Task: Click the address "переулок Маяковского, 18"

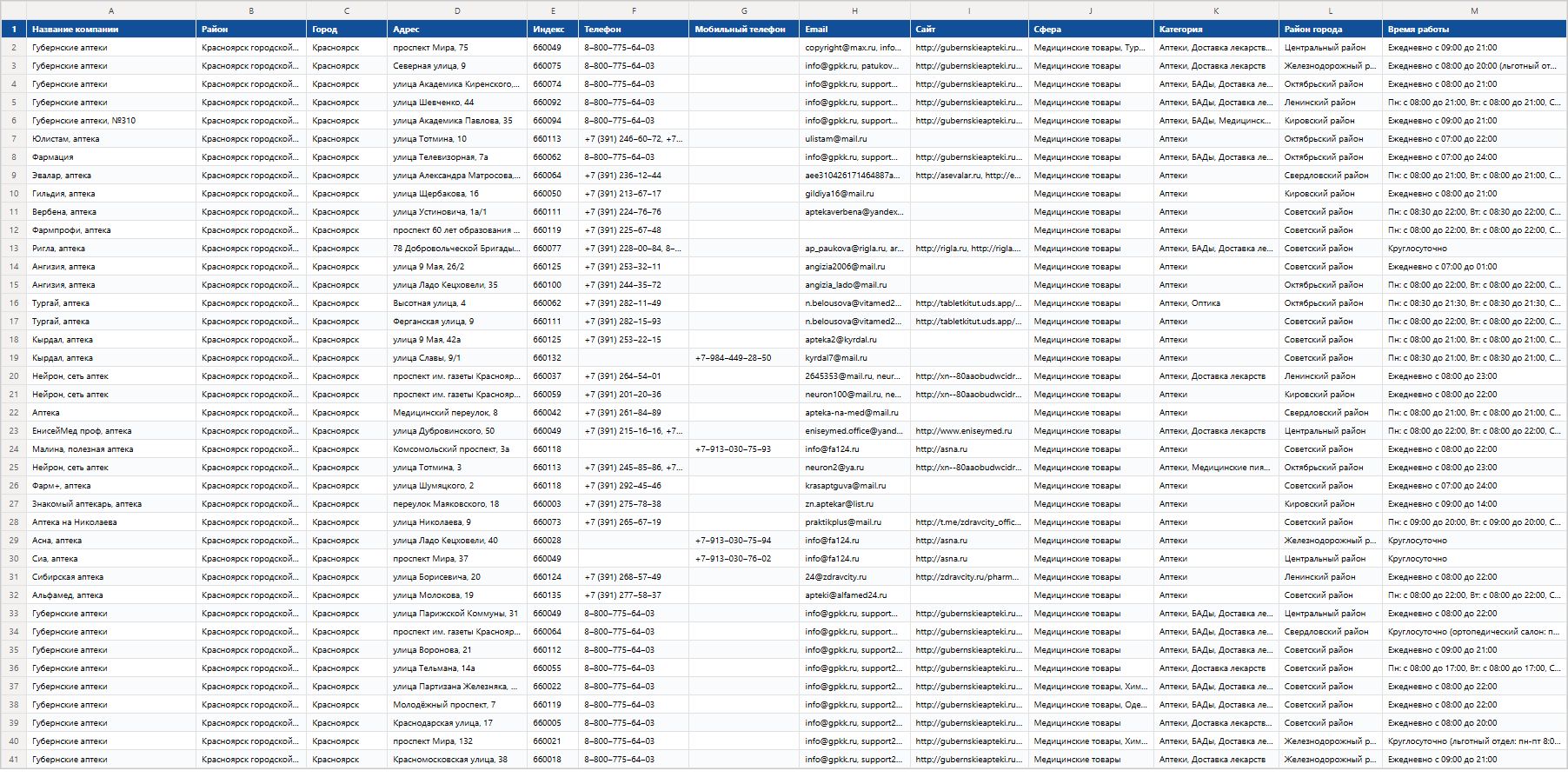Action: (457, 504)
